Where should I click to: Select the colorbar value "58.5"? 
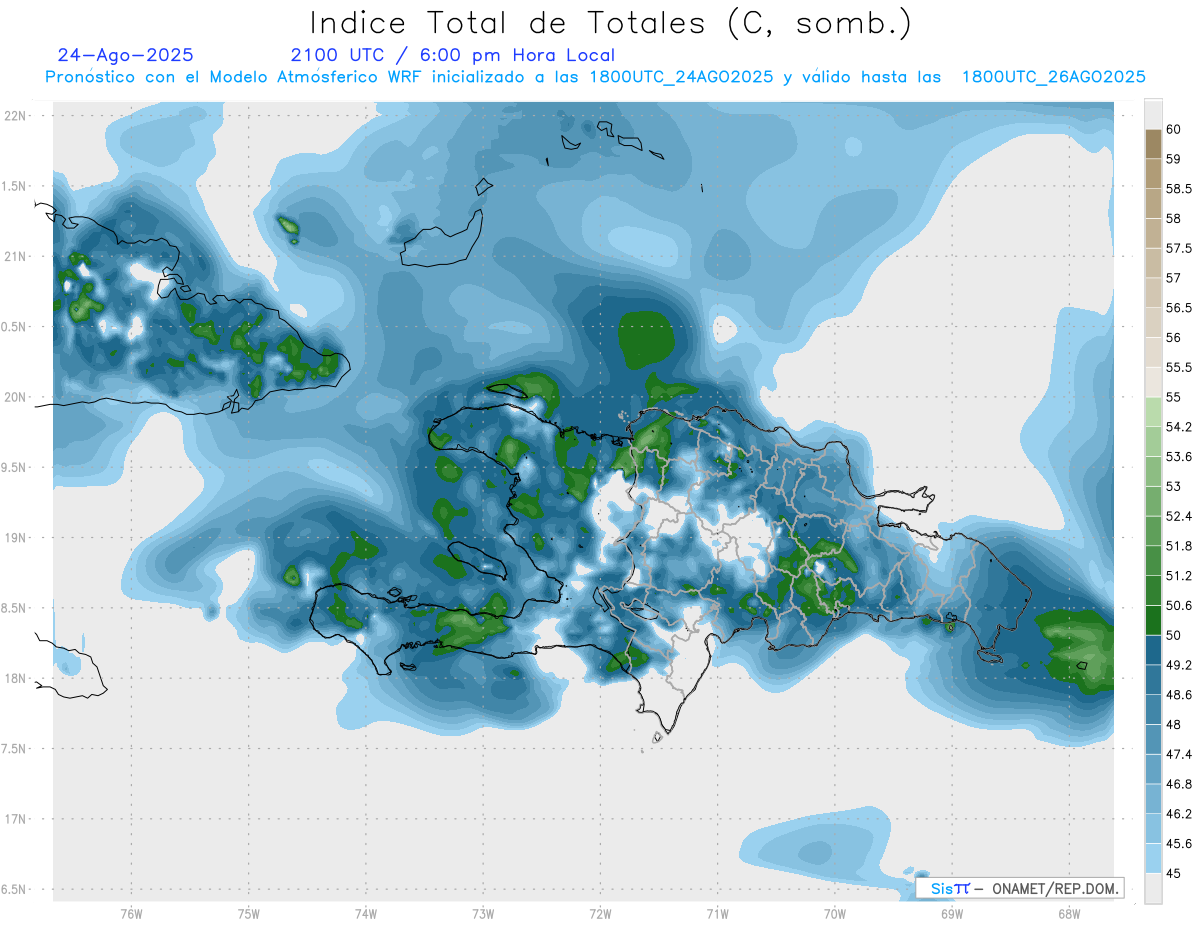1179,188
